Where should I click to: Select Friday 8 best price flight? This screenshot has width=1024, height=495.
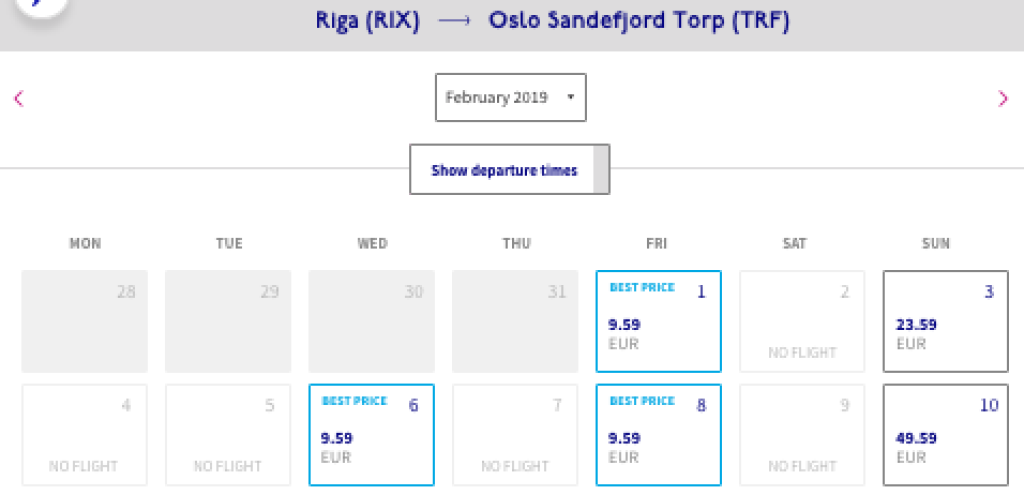pos(658,435)
